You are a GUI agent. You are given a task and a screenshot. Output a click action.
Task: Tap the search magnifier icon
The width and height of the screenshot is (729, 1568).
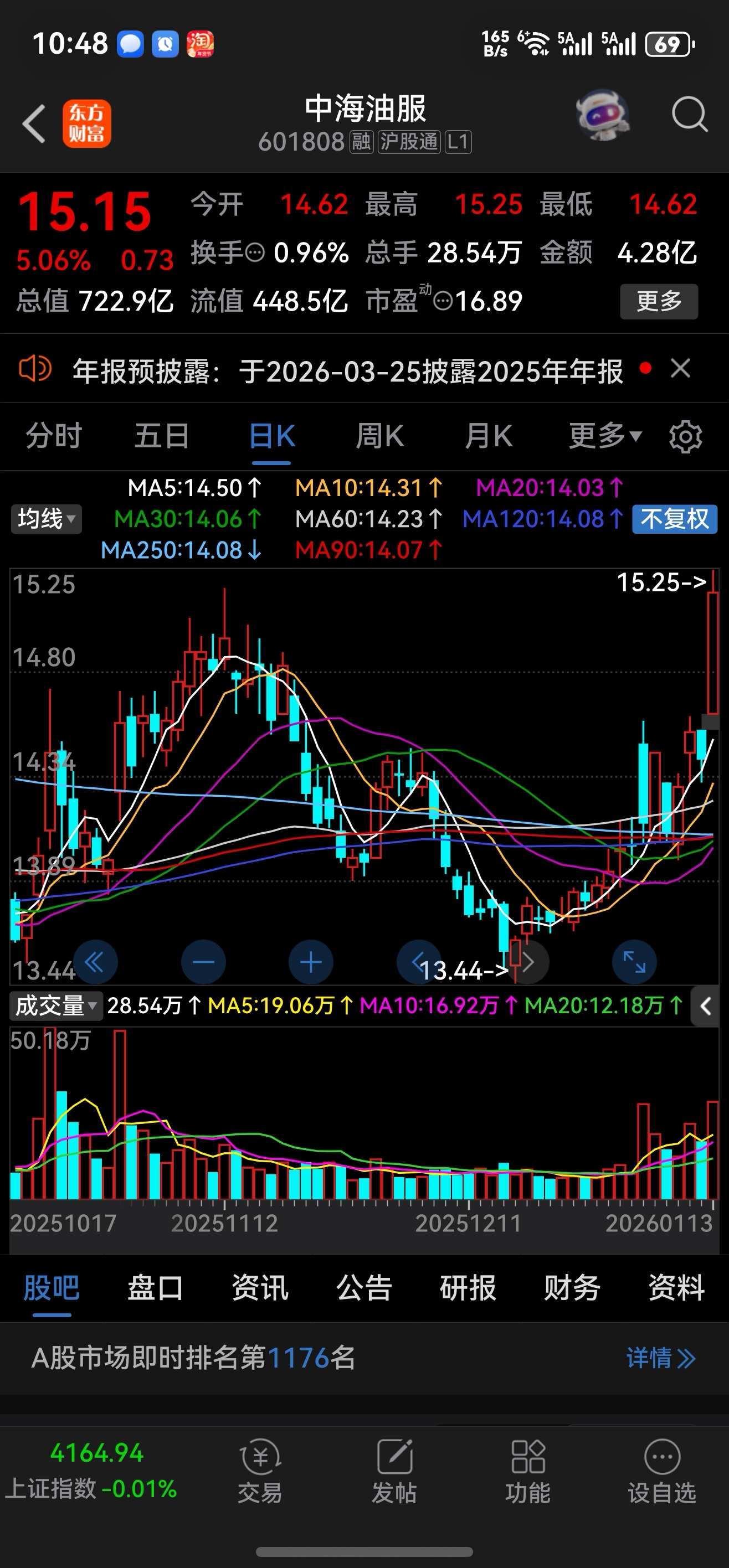pyautogui.click(x=690, y=115)
